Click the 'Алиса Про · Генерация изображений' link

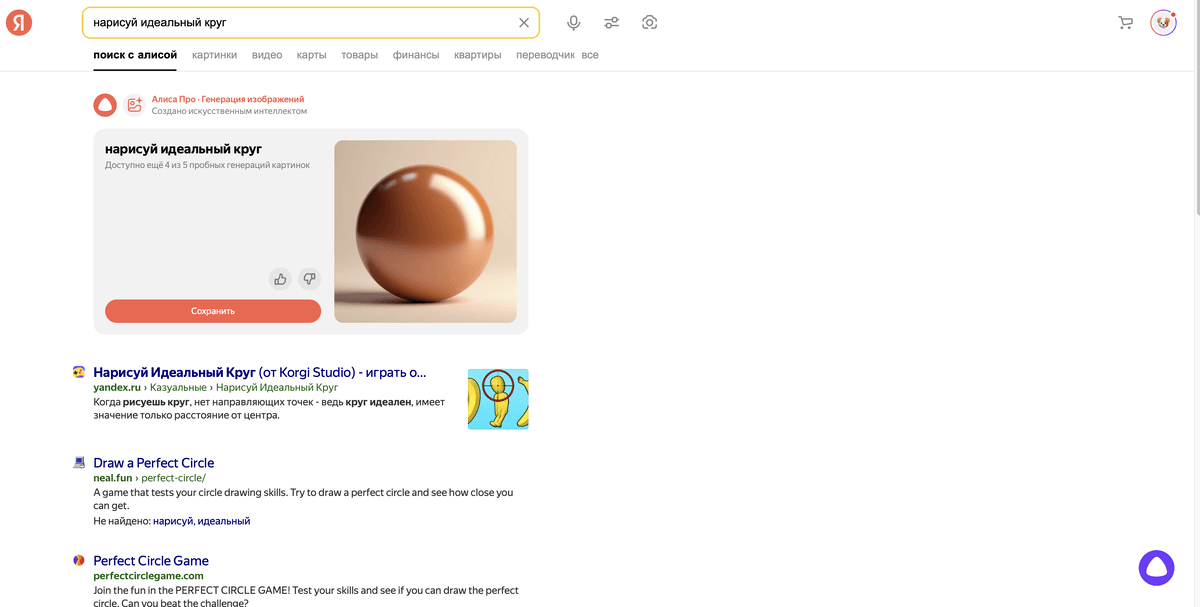228,99
